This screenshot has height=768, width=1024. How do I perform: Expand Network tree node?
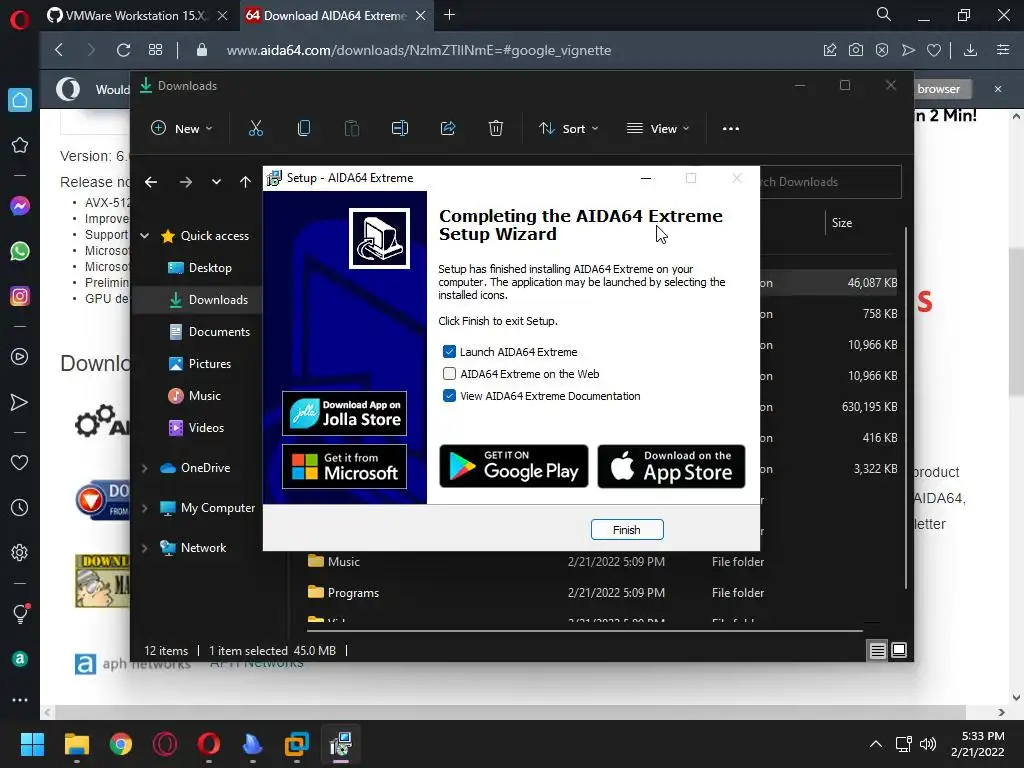pyautogui.click(x=144, y=548)
